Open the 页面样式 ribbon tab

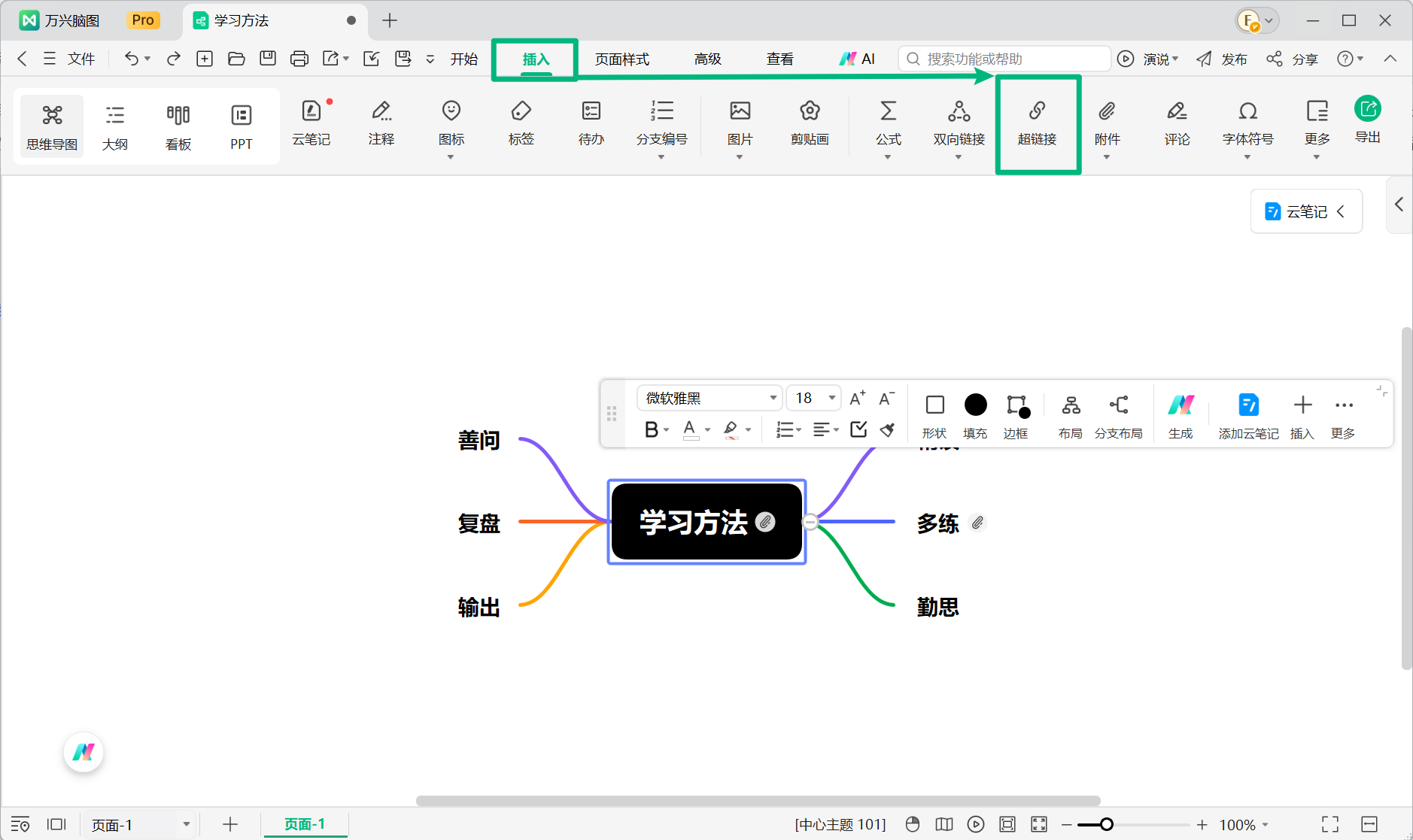coord(622,59)
